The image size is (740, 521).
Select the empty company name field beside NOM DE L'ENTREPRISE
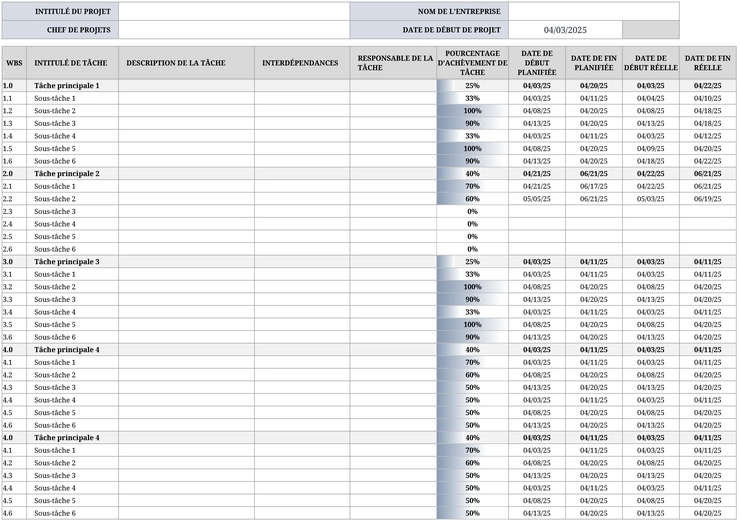click(x=594, y=11)
